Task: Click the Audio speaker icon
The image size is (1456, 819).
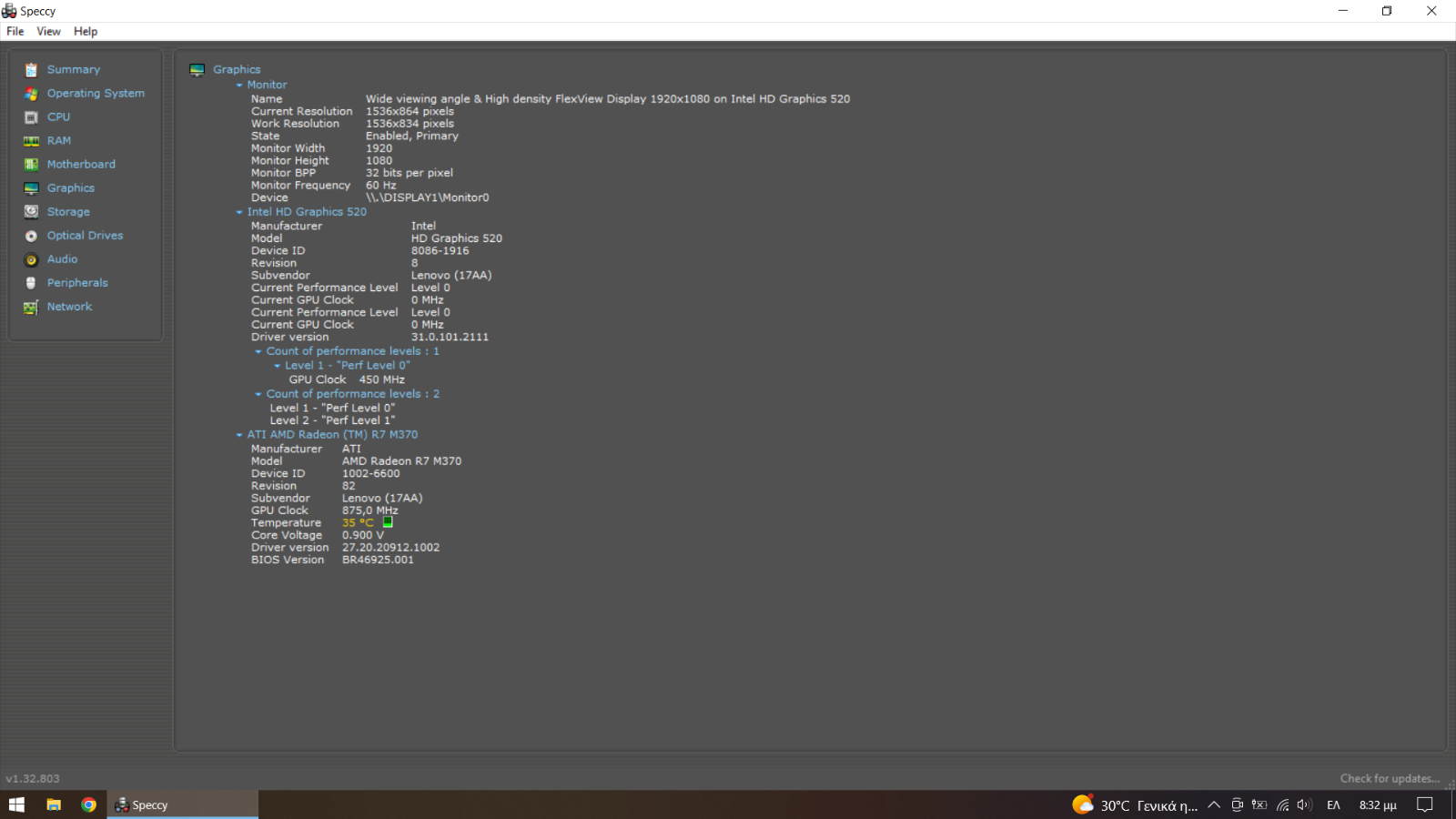Action: click(31, 259)
